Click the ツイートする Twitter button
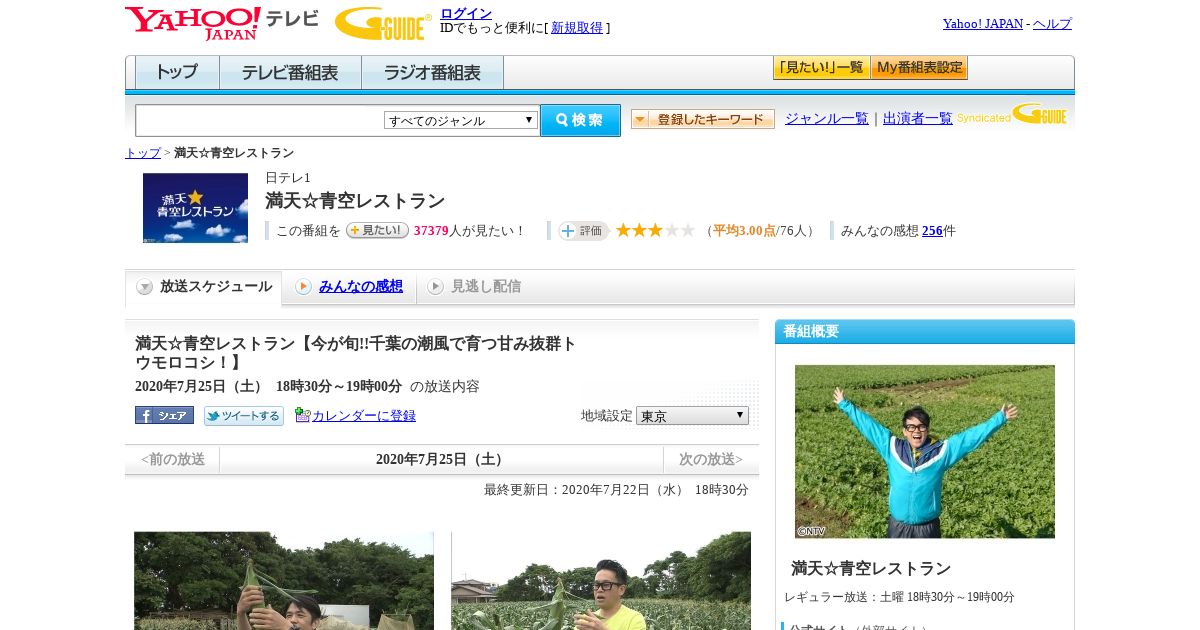The image size is (1200, 630). (x=243, y=415)
